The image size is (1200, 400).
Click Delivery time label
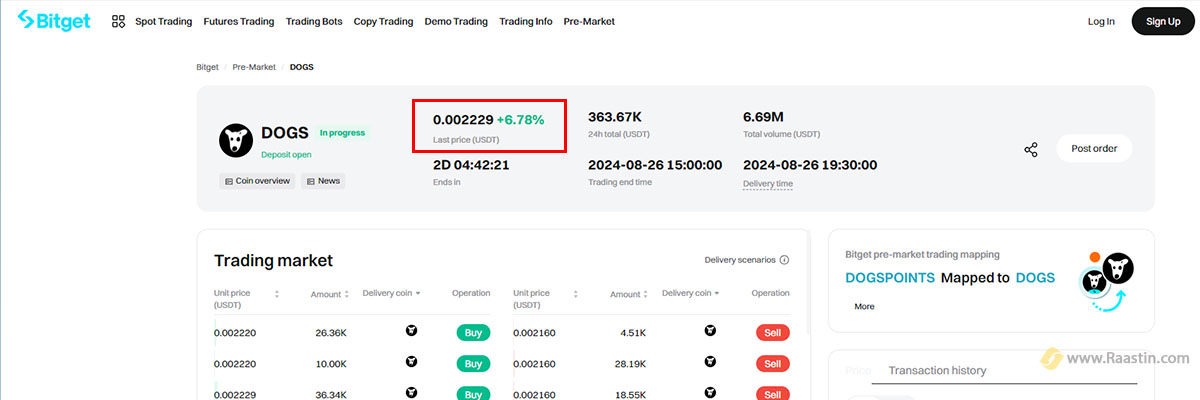coord(768,184)
